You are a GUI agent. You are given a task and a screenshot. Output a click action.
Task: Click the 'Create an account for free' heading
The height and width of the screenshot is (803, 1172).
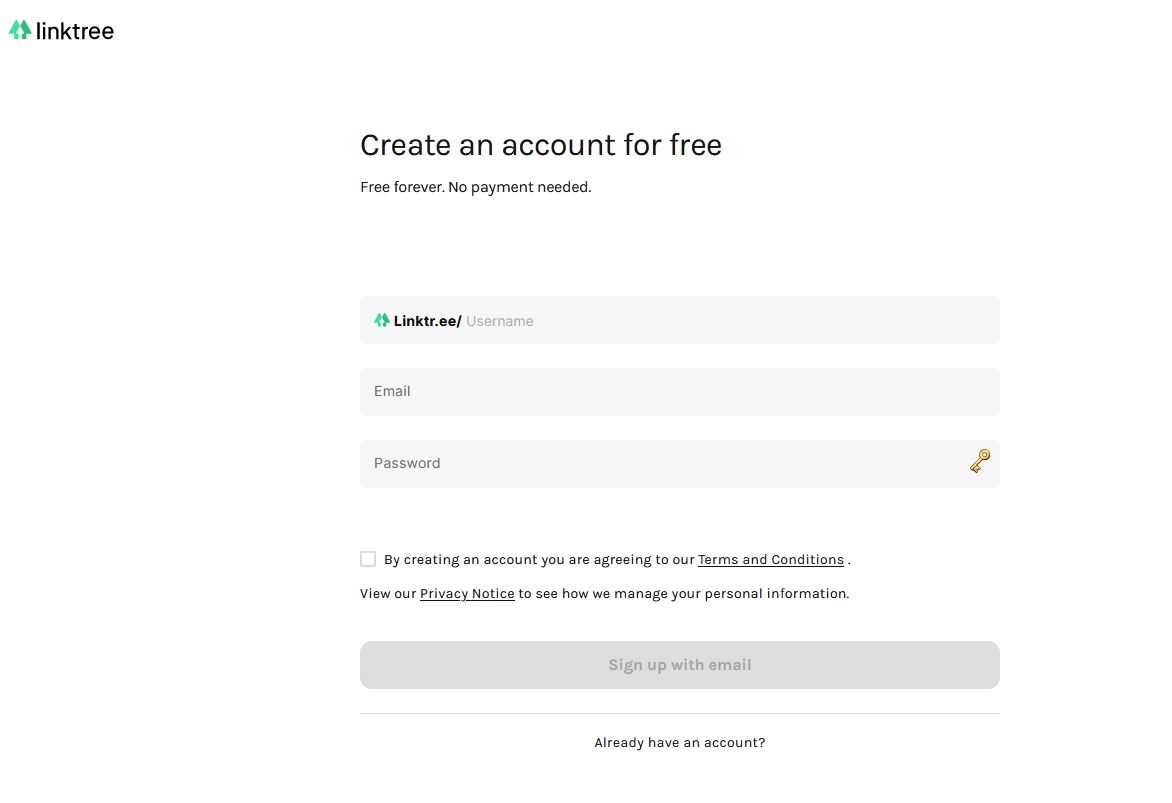tap(540, 146)
